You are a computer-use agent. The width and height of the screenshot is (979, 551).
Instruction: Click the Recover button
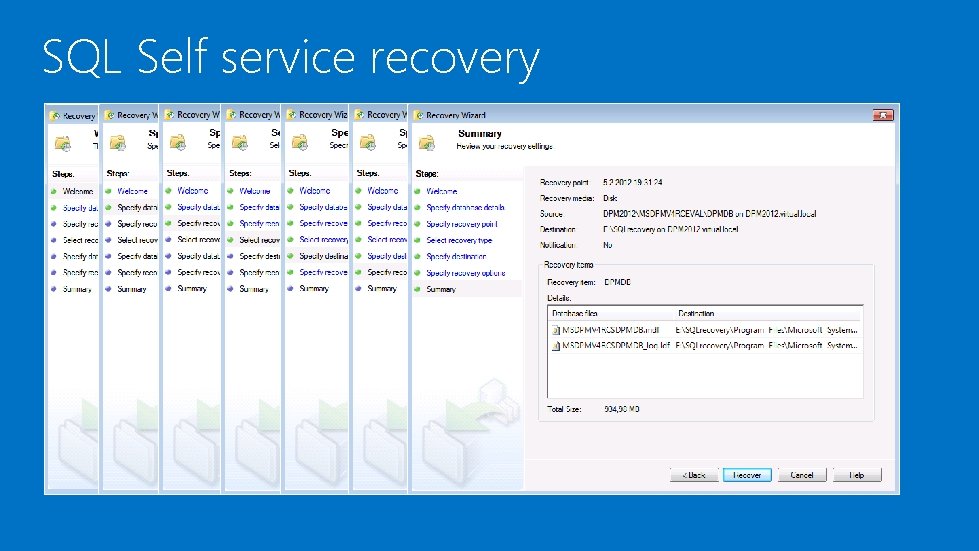747,475
